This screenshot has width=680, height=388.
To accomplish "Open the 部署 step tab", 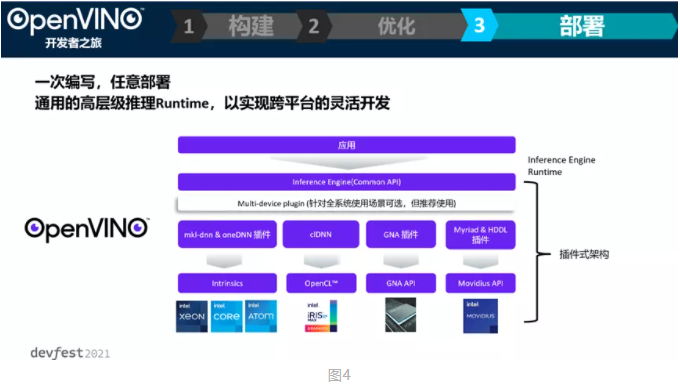I will click(582, 26).
